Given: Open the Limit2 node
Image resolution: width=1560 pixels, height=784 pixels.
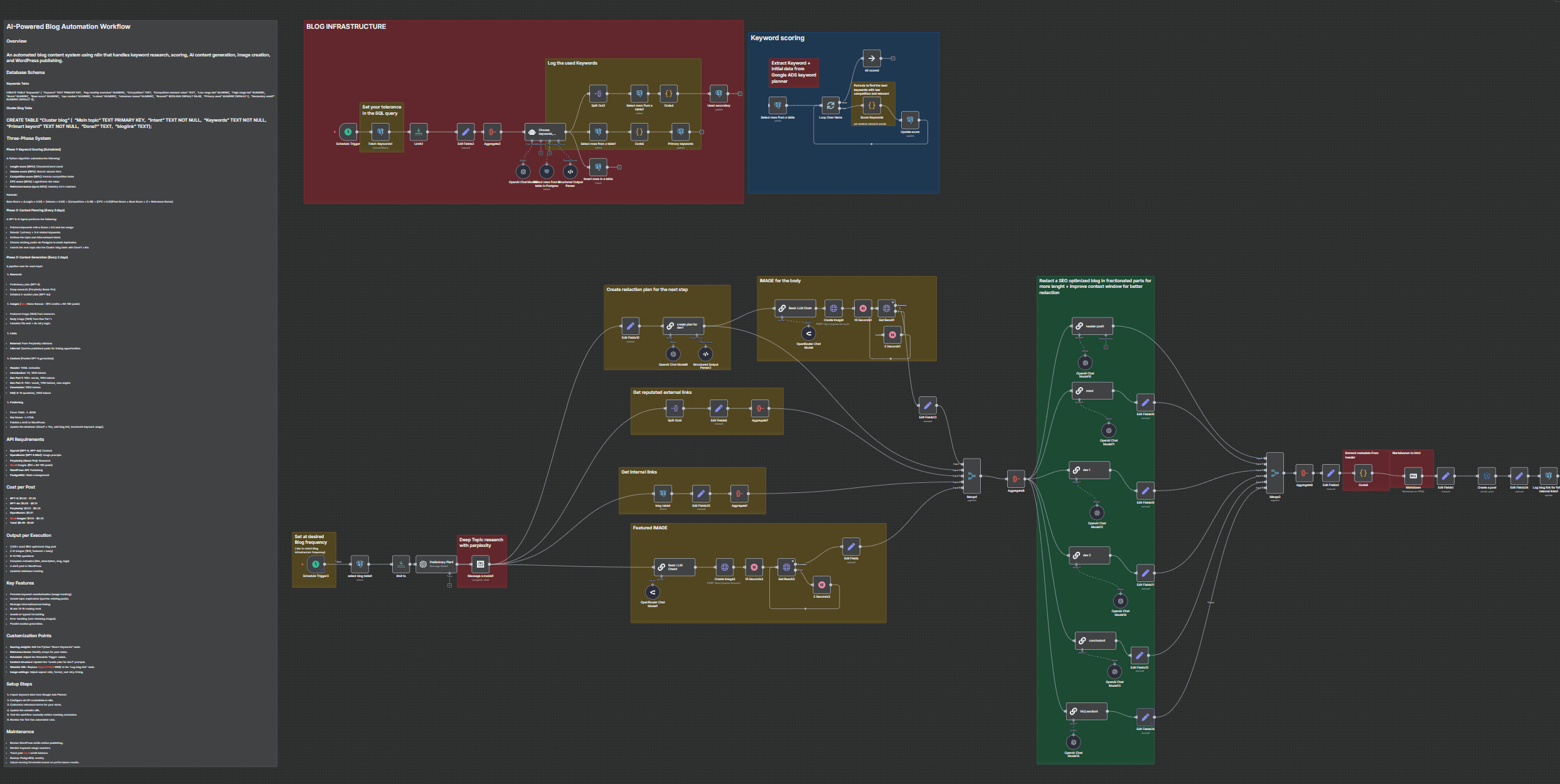Looking at the screenshot, I should click(x=419, y=132).
